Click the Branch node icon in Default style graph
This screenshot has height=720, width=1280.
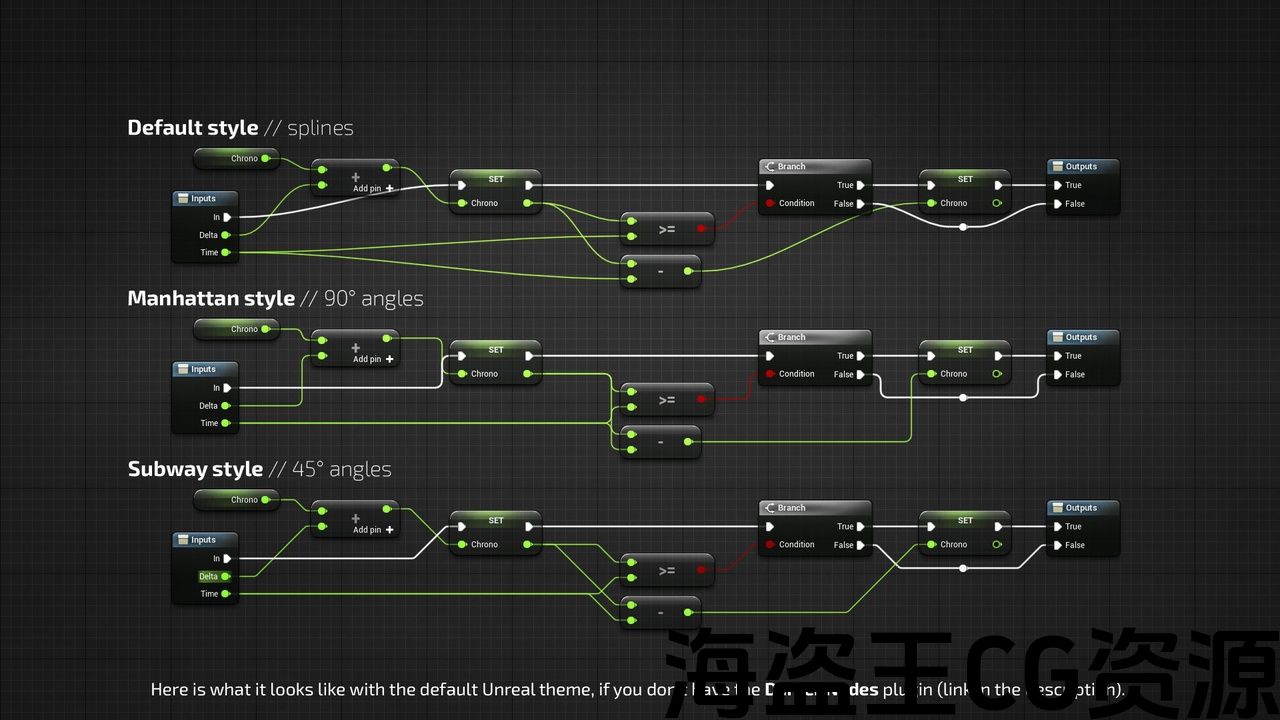(x=769, y=167)
